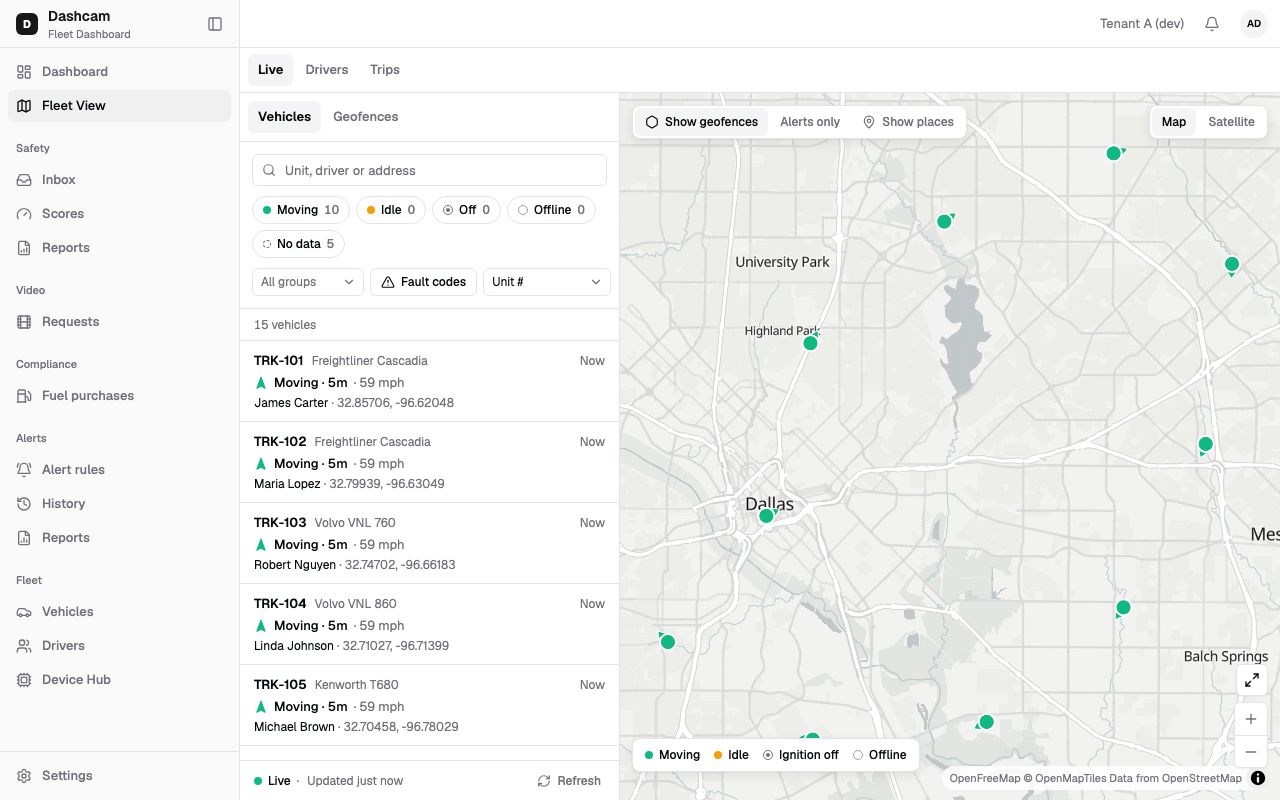Switch to the Drivers tab
Screen dimensions: 1280x800
pyautogui.click(x=327, y=70)
